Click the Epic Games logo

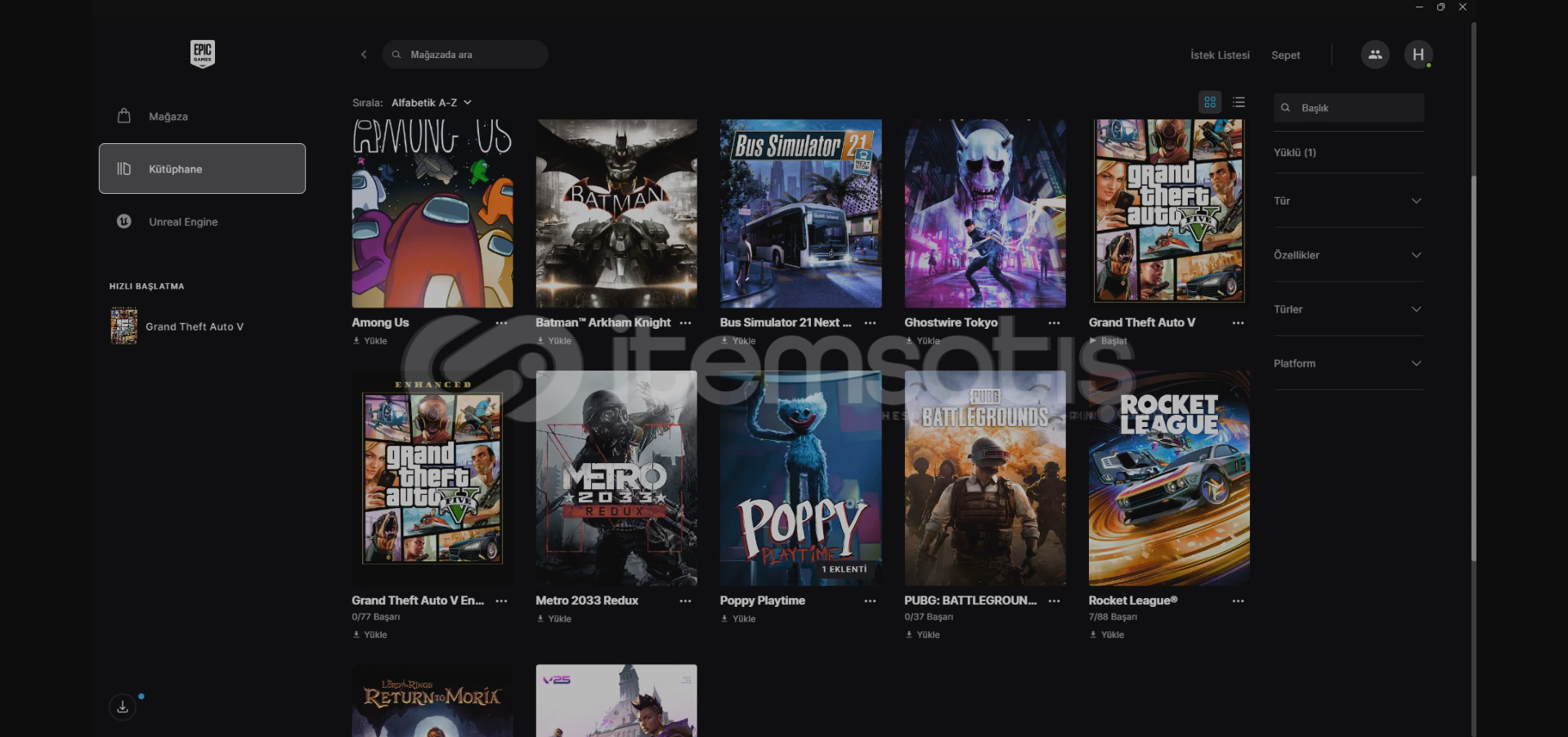click(203, 54)
